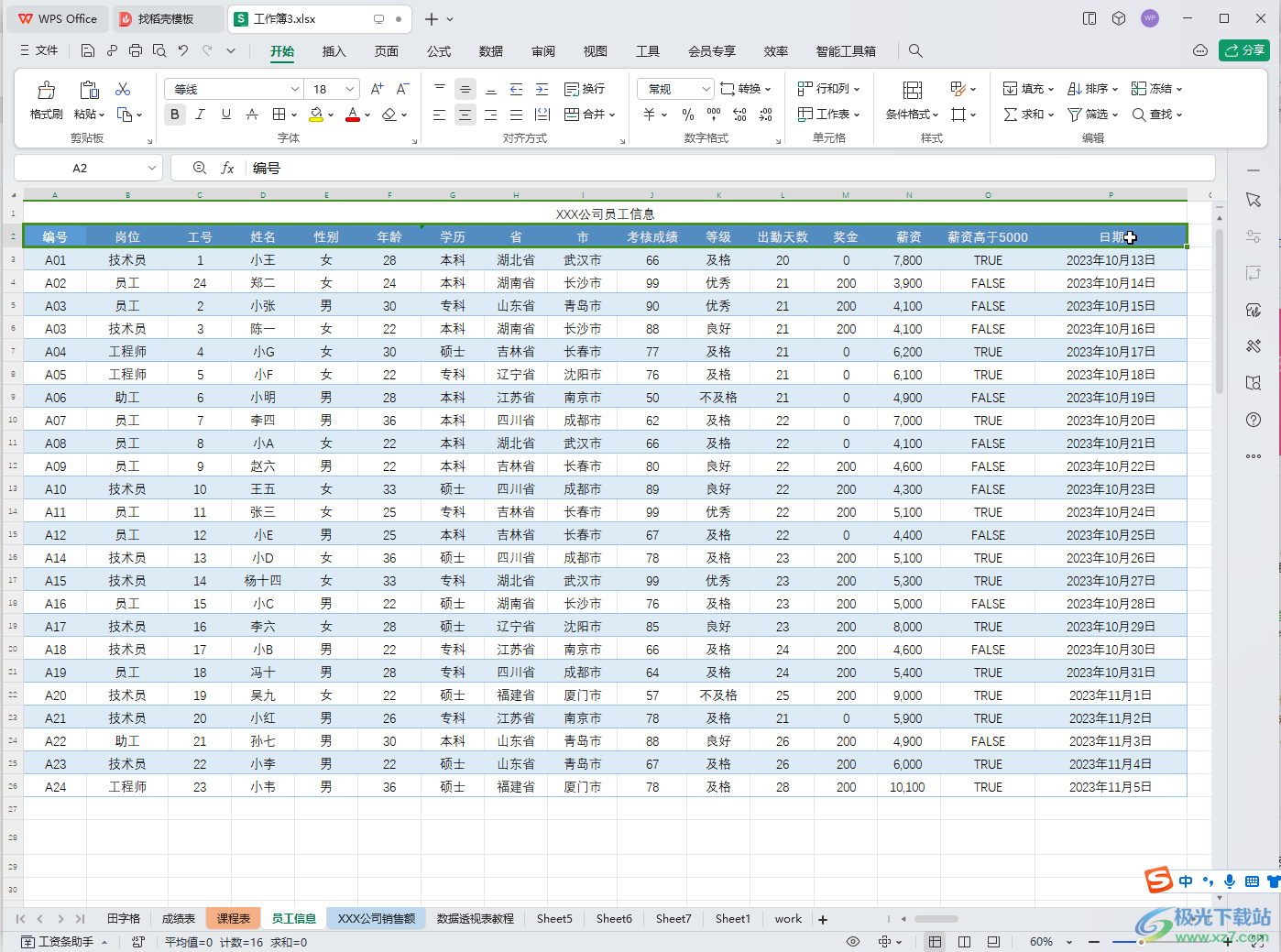This screenshot has width=1281, height=952.
Task: Click the Save icon in the quick toolbar
Action: pyautogui.click(x=88, y=51)
